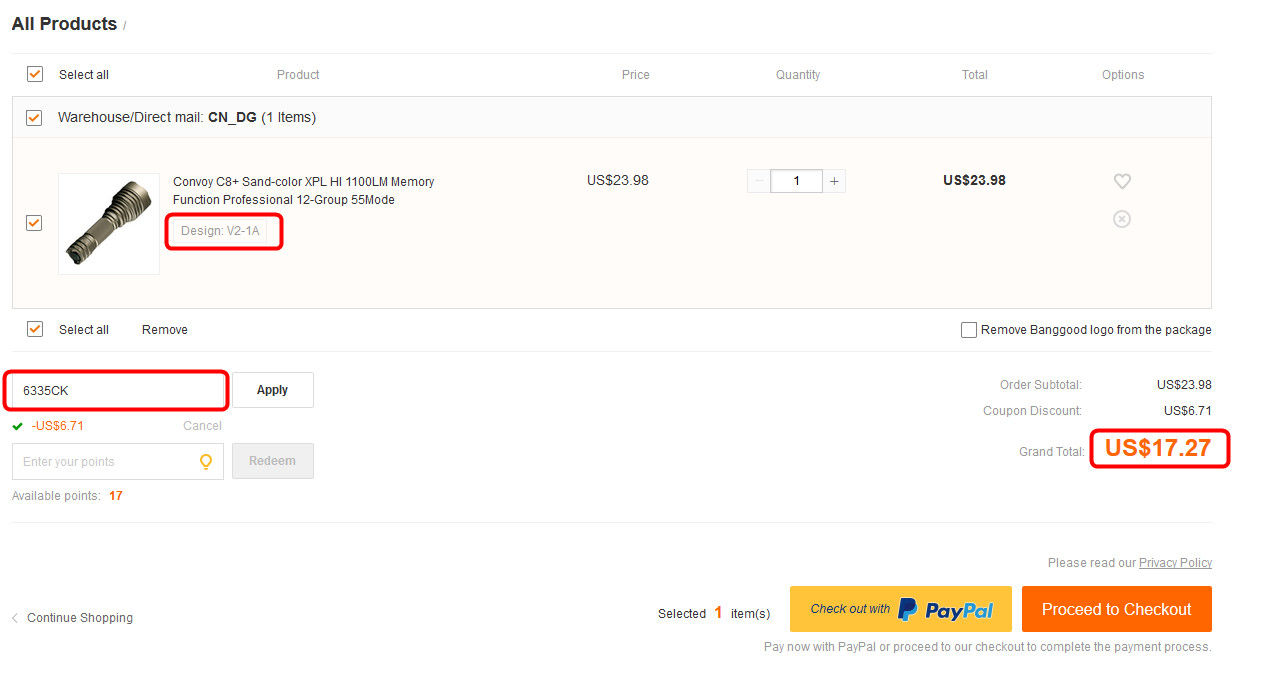The width and height of the screenshot is (1263, 680).
Task: Click the Apply coupon button
Action: (x=273, y=390)
